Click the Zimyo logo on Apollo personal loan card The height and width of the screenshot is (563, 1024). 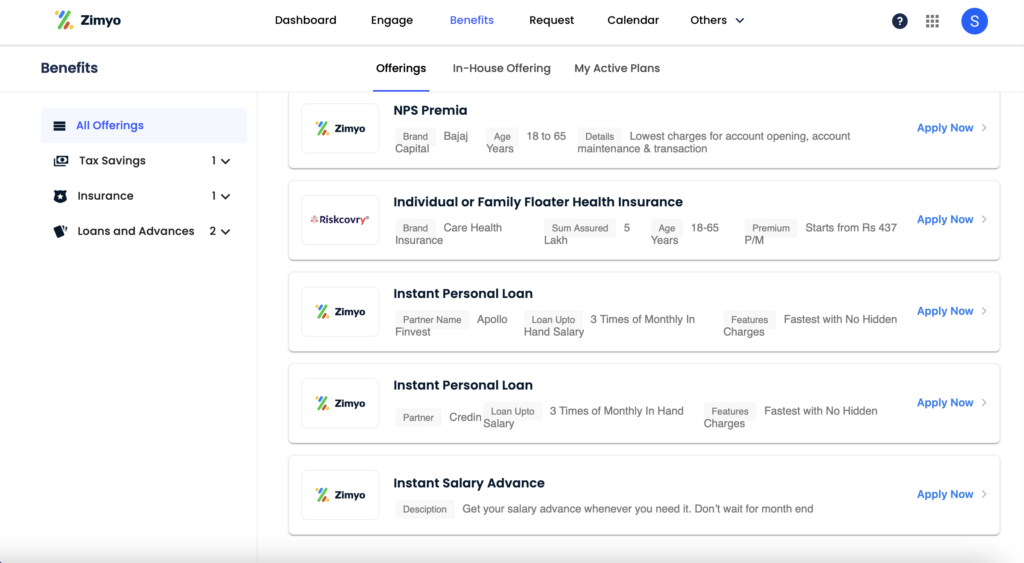pyautogui.click(x=340, y=312)
